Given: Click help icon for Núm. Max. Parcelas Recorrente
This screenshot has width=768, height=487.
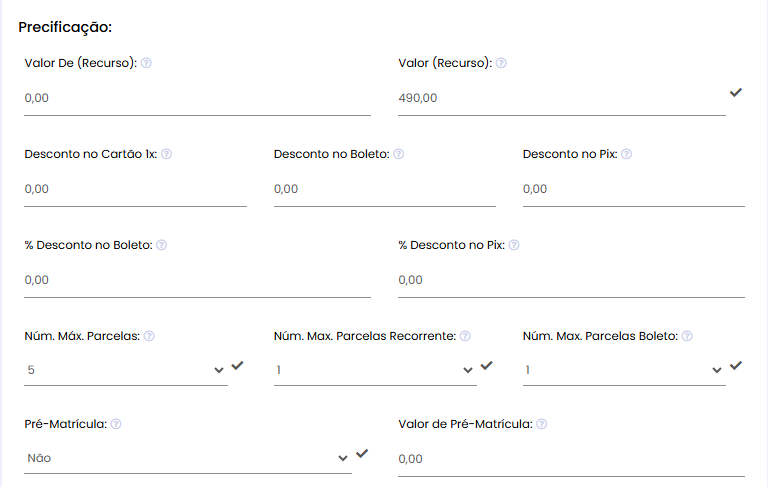Looking at the screenshot, I should coord(465,336).
